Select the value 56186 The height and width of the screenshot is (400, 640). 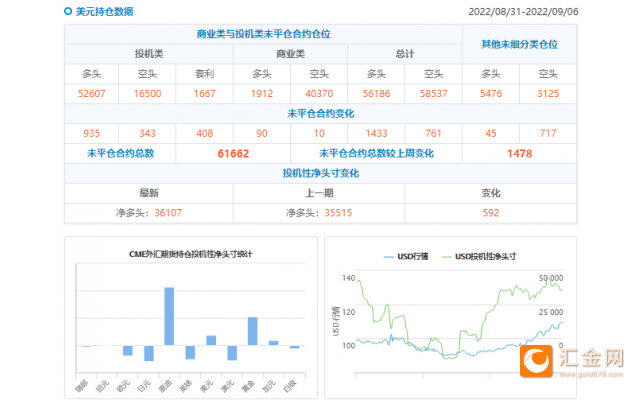(x=376, y=94)
